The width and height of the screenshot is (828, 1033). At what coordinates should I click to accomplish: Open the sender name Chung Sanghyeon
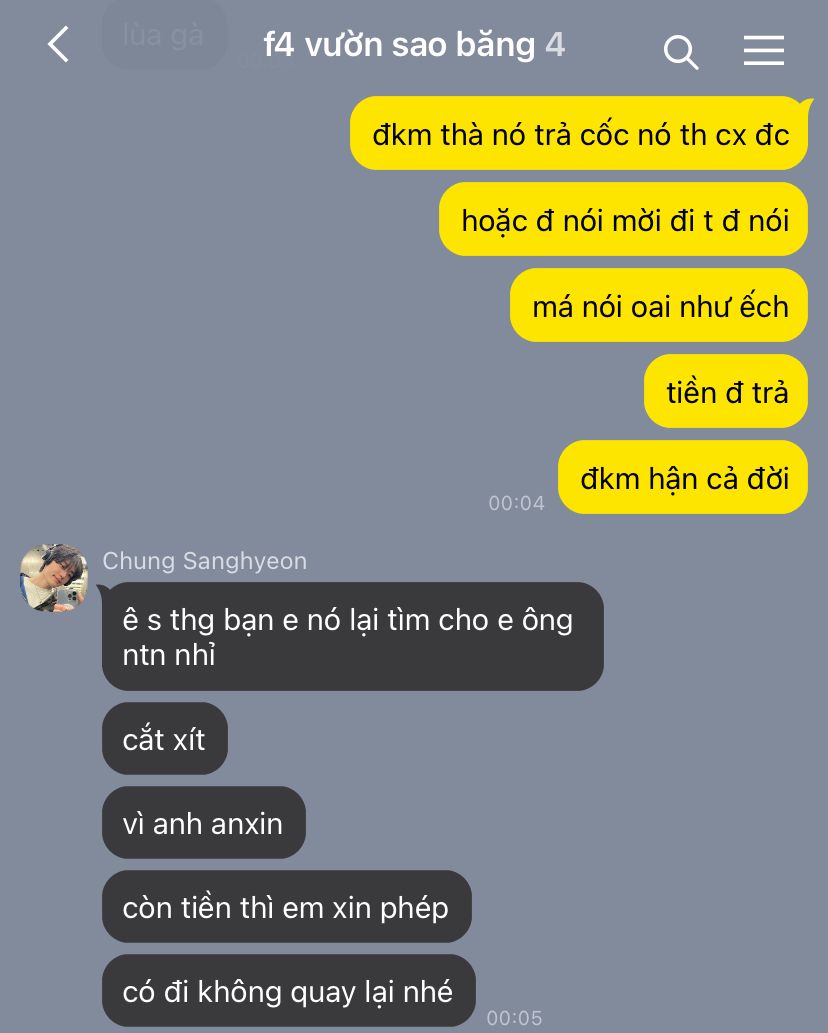coord(205,561)
